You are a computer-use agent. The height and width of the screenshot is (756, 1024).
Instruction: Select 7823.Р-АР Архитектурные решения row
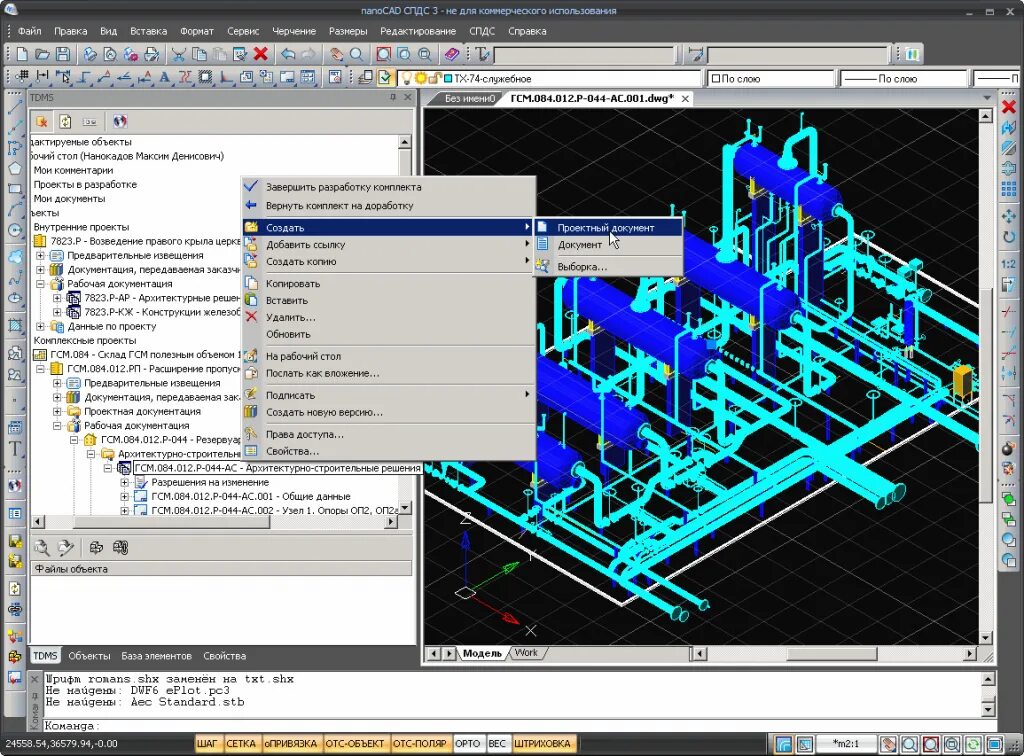tap(162, 298)
